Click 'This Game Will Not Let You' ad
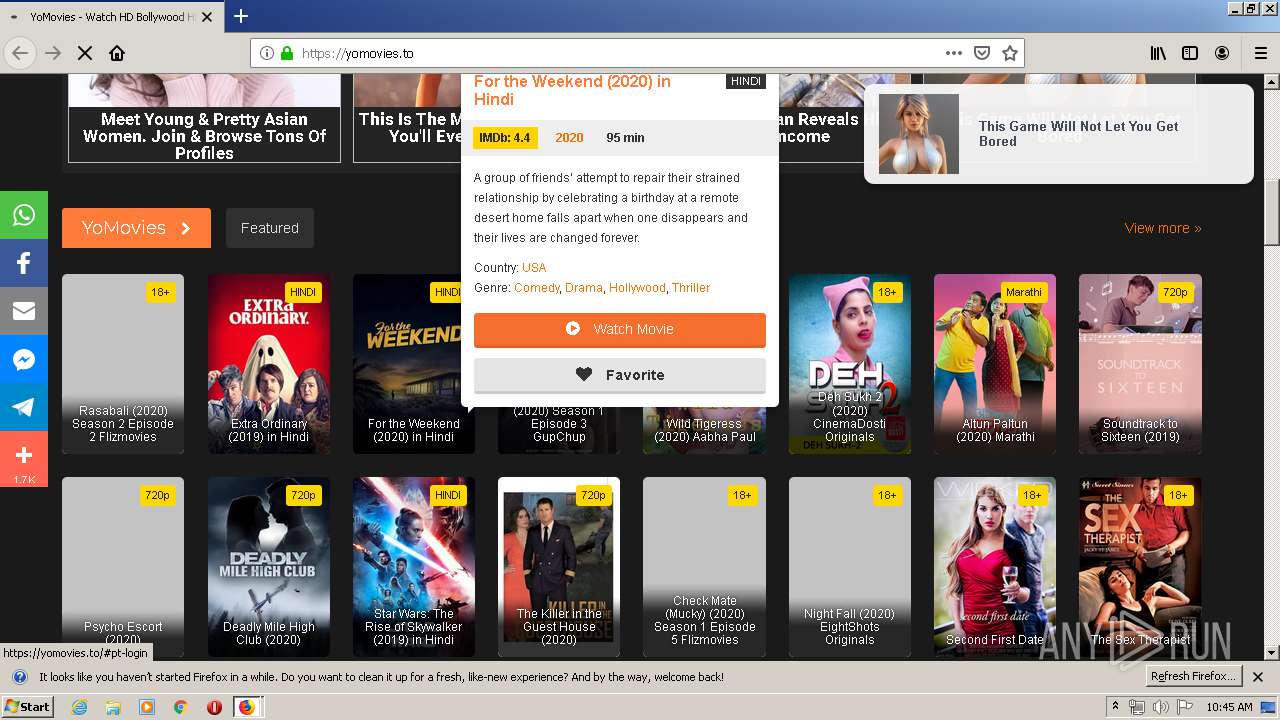This screenshot has height=720, width=1280. (x=1058, y=134)
